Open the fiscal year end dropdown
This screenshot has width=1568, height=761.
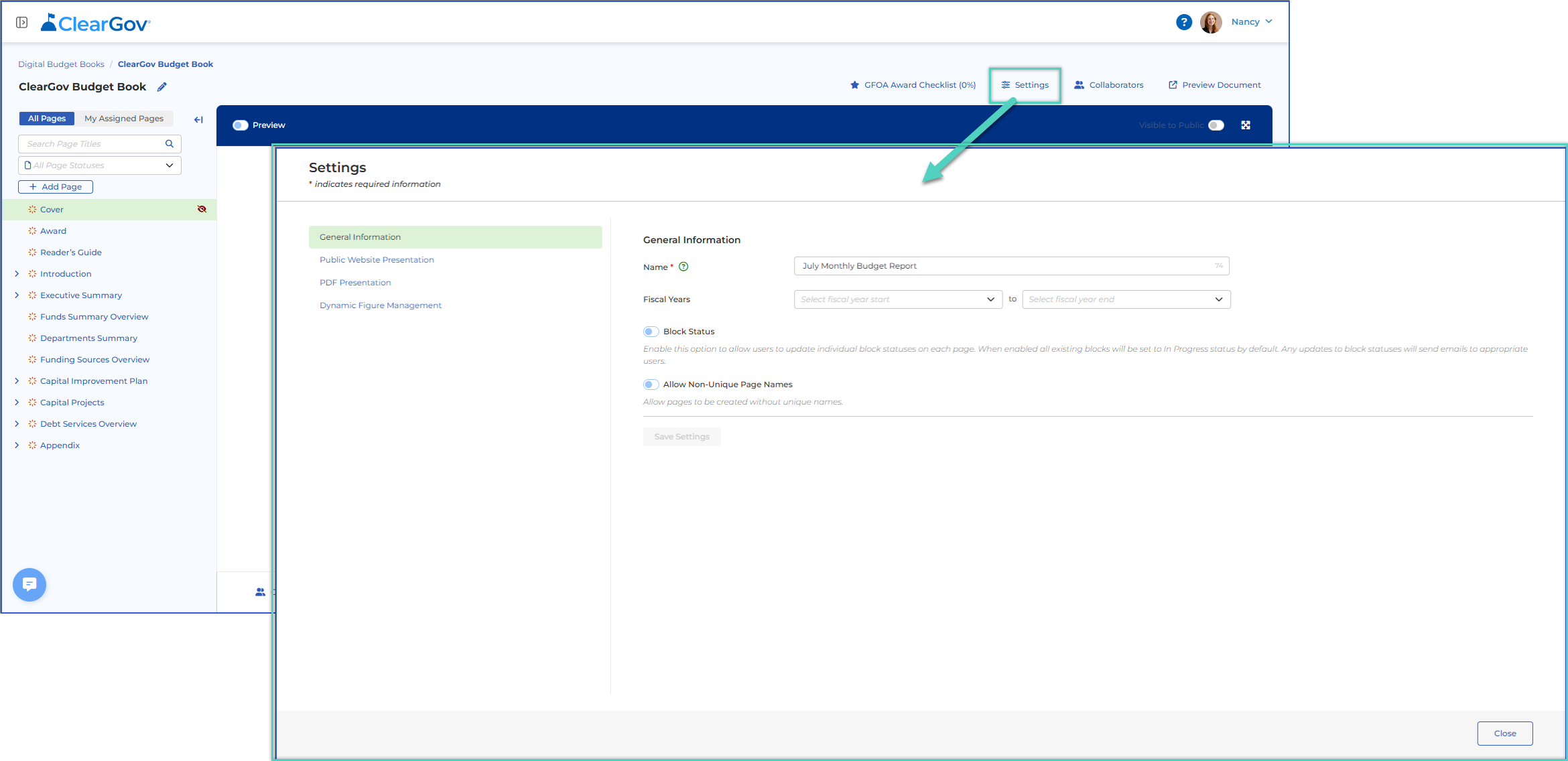1126,299
